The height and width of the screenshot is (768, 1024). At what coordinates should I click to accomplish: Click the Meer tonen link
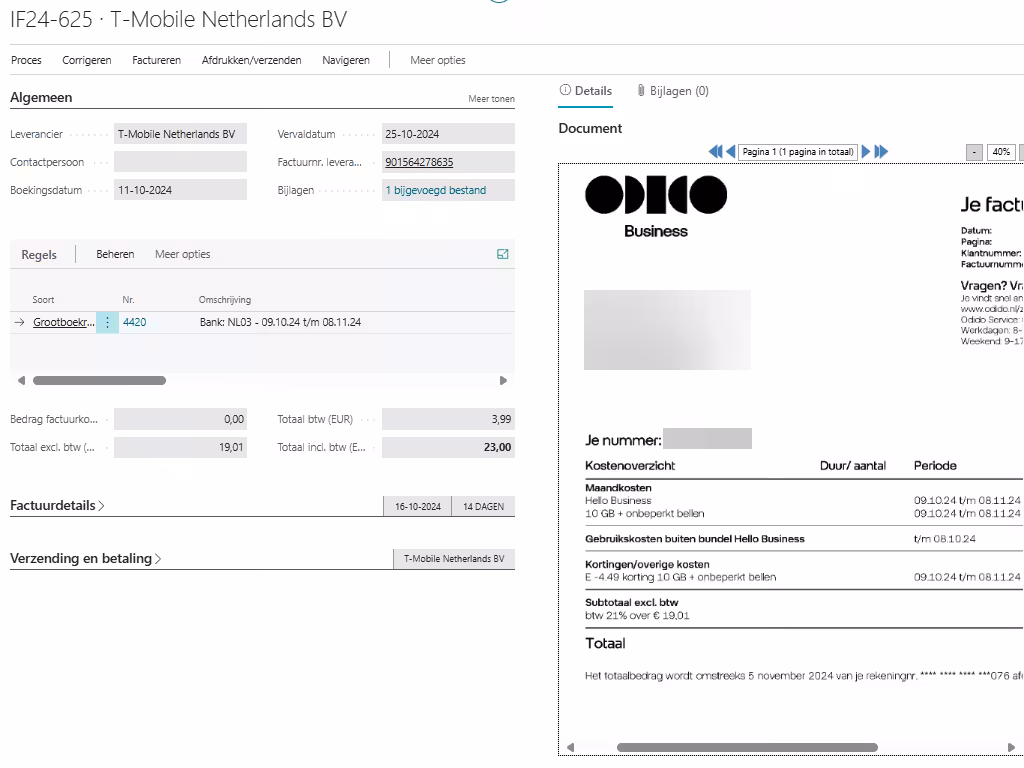(491, 99)
